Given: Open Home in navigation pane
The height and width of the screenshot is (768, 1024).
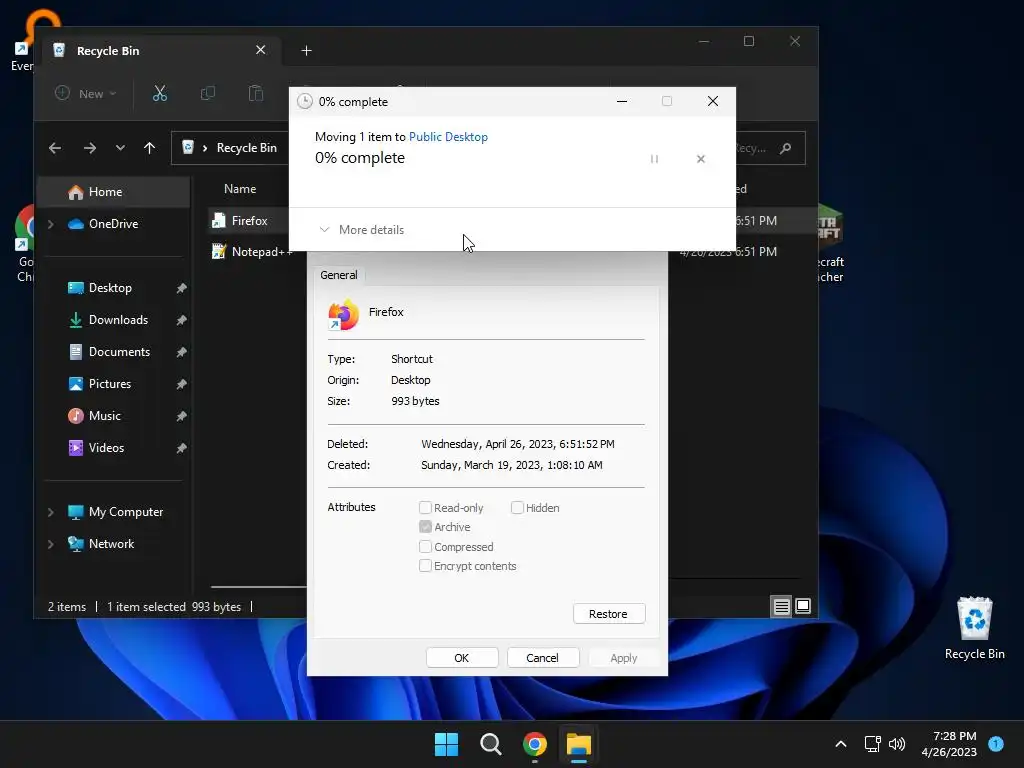Looking at the screenshot, I should click(x=113, y=192).
